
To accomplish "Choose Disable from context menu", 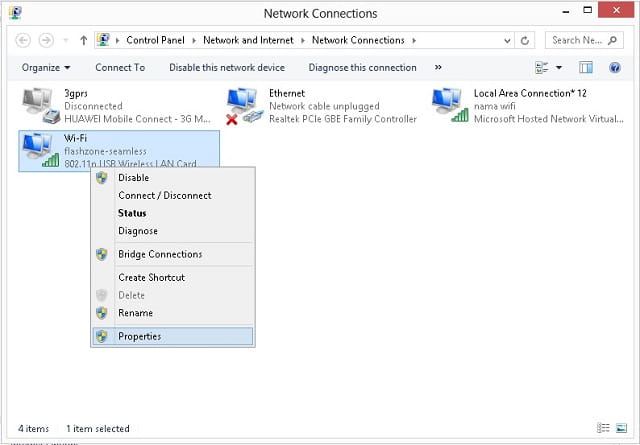I will click(173, 178).
